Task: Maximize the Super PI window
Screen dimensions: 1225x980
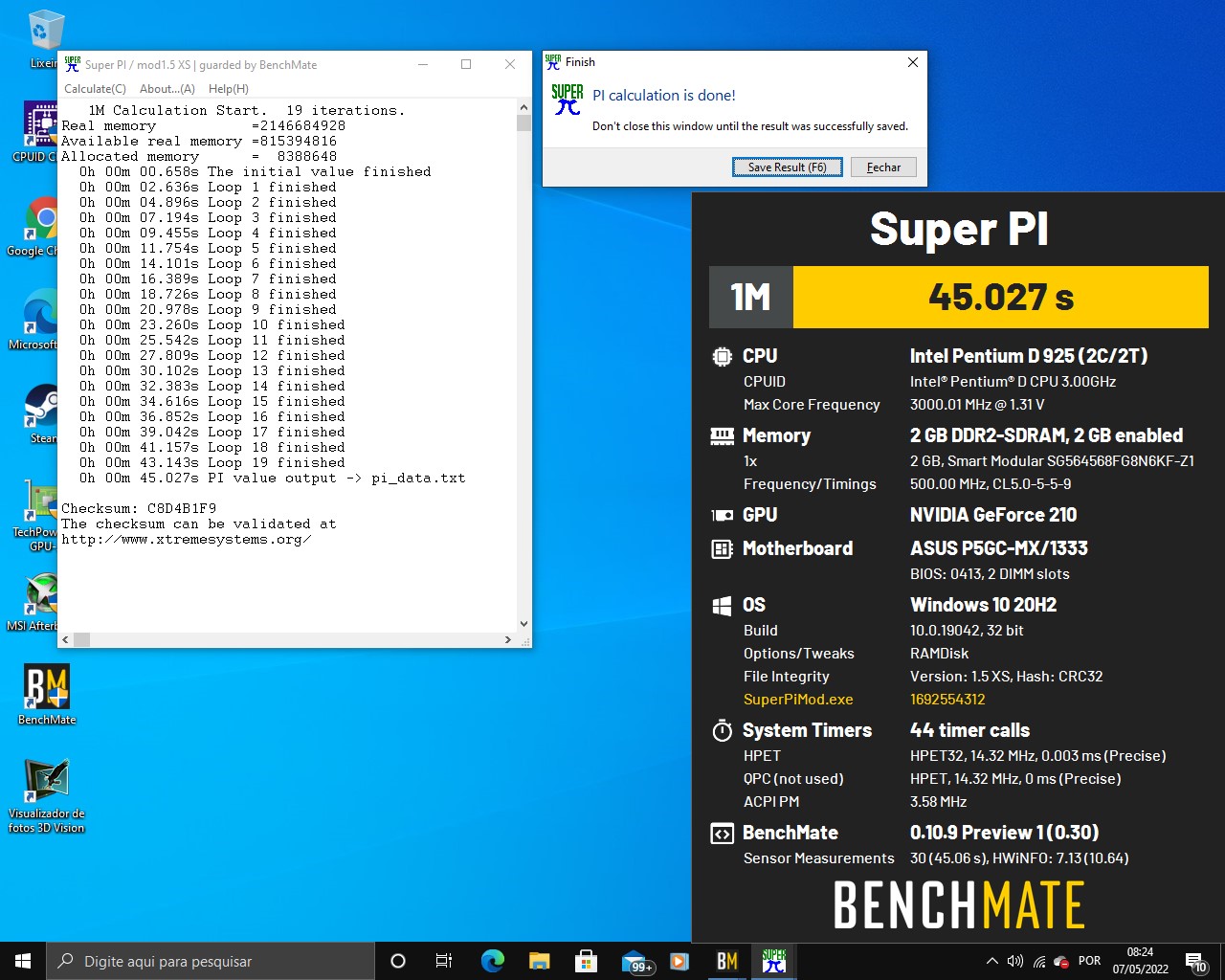Action: click(x=466, y=64)
